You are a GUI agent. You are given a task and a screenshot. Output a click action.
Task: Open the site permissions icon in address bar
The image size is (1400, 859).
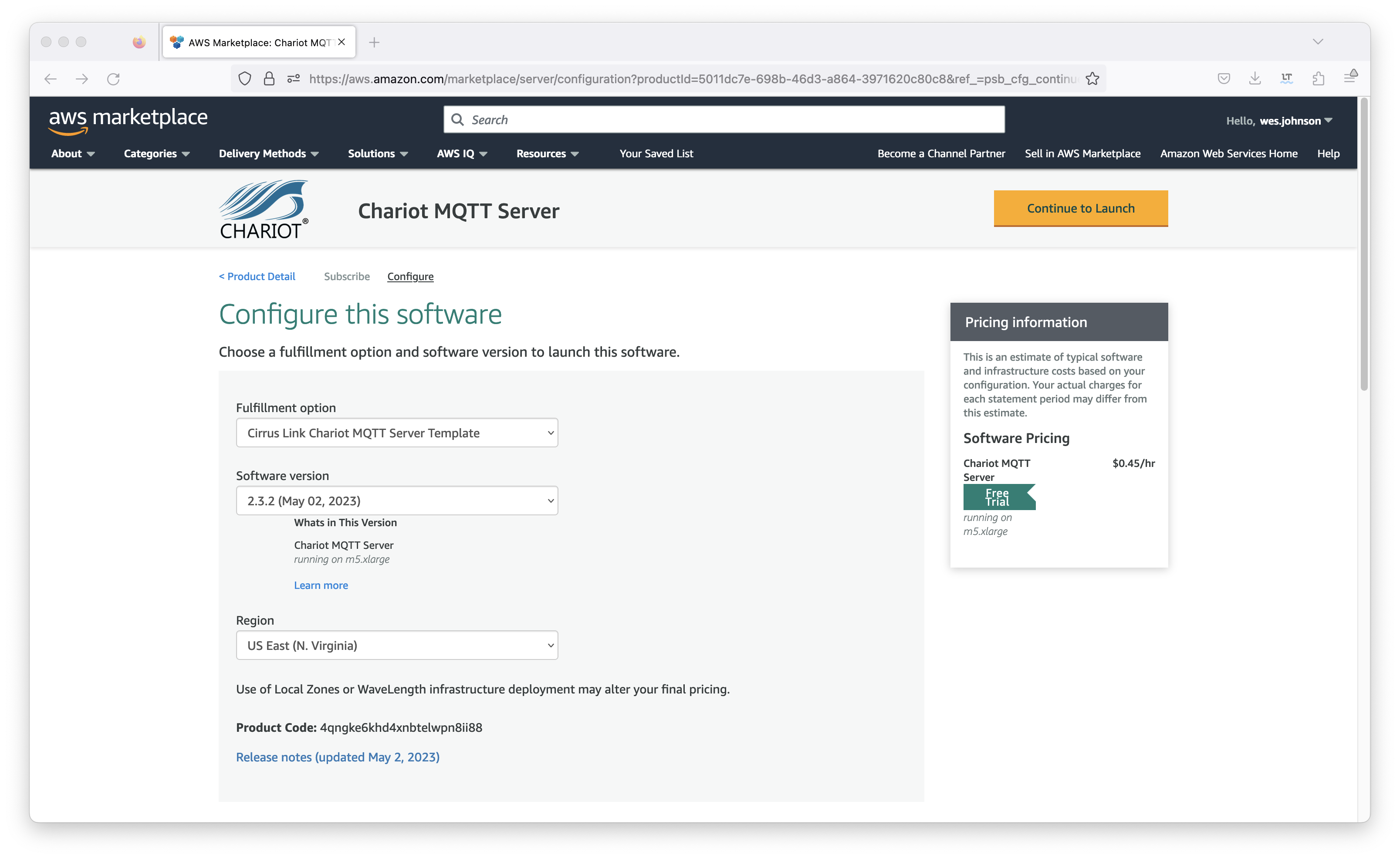click(x=294, y=79)
